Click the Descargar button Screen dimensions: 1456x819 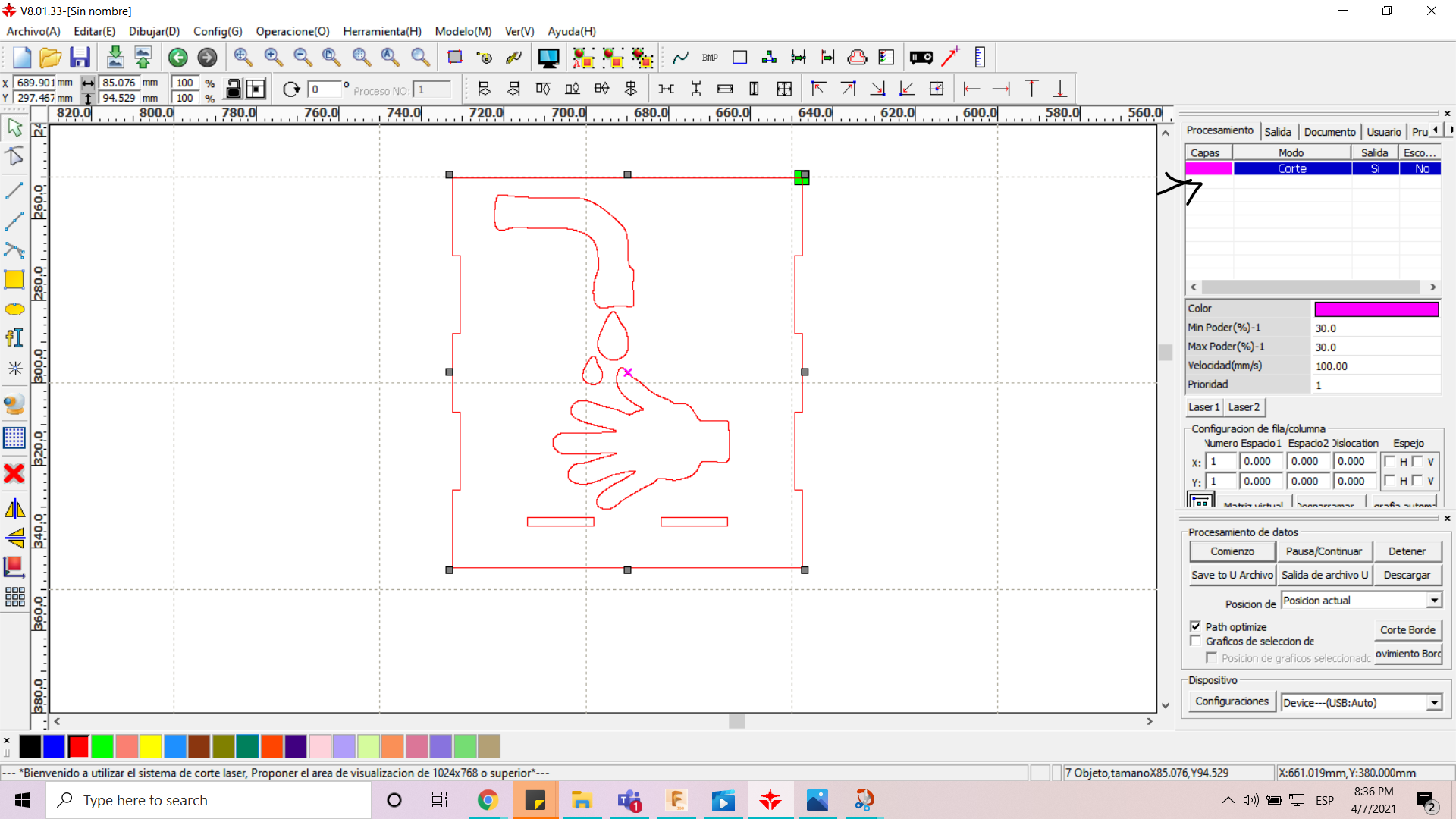(1407, 575)
